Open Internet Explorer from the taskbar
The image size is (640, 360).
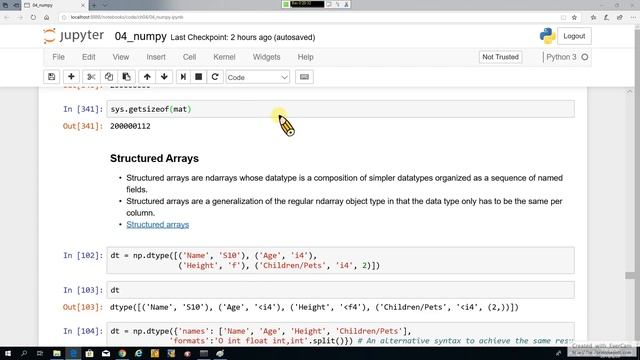tap(138, 353)
